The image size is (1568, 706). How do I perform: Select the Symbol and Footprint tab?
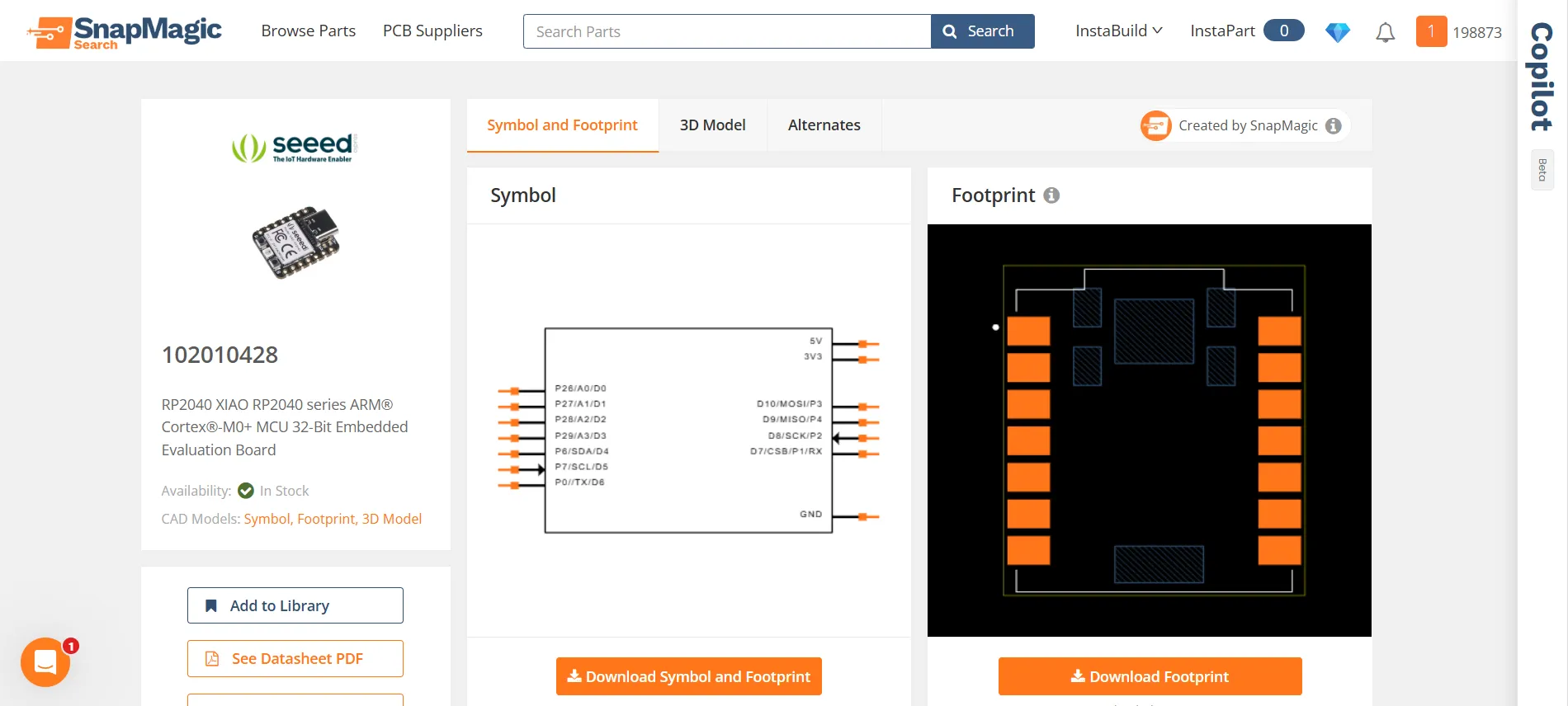tap(562, 125)
